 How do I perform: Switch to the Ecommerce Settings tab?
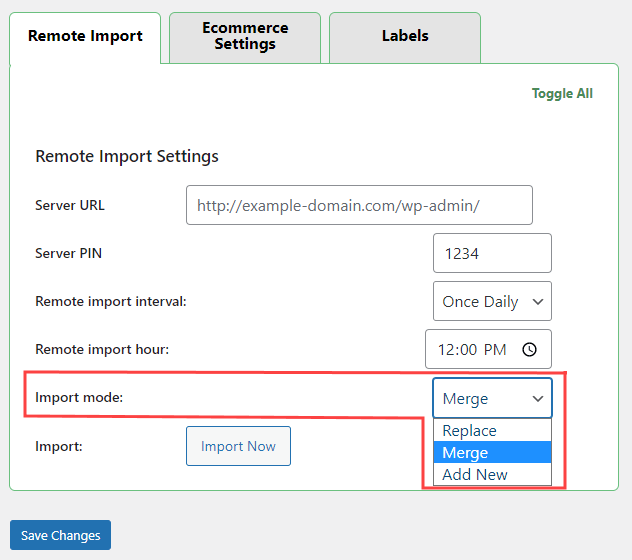click(245, 37)
